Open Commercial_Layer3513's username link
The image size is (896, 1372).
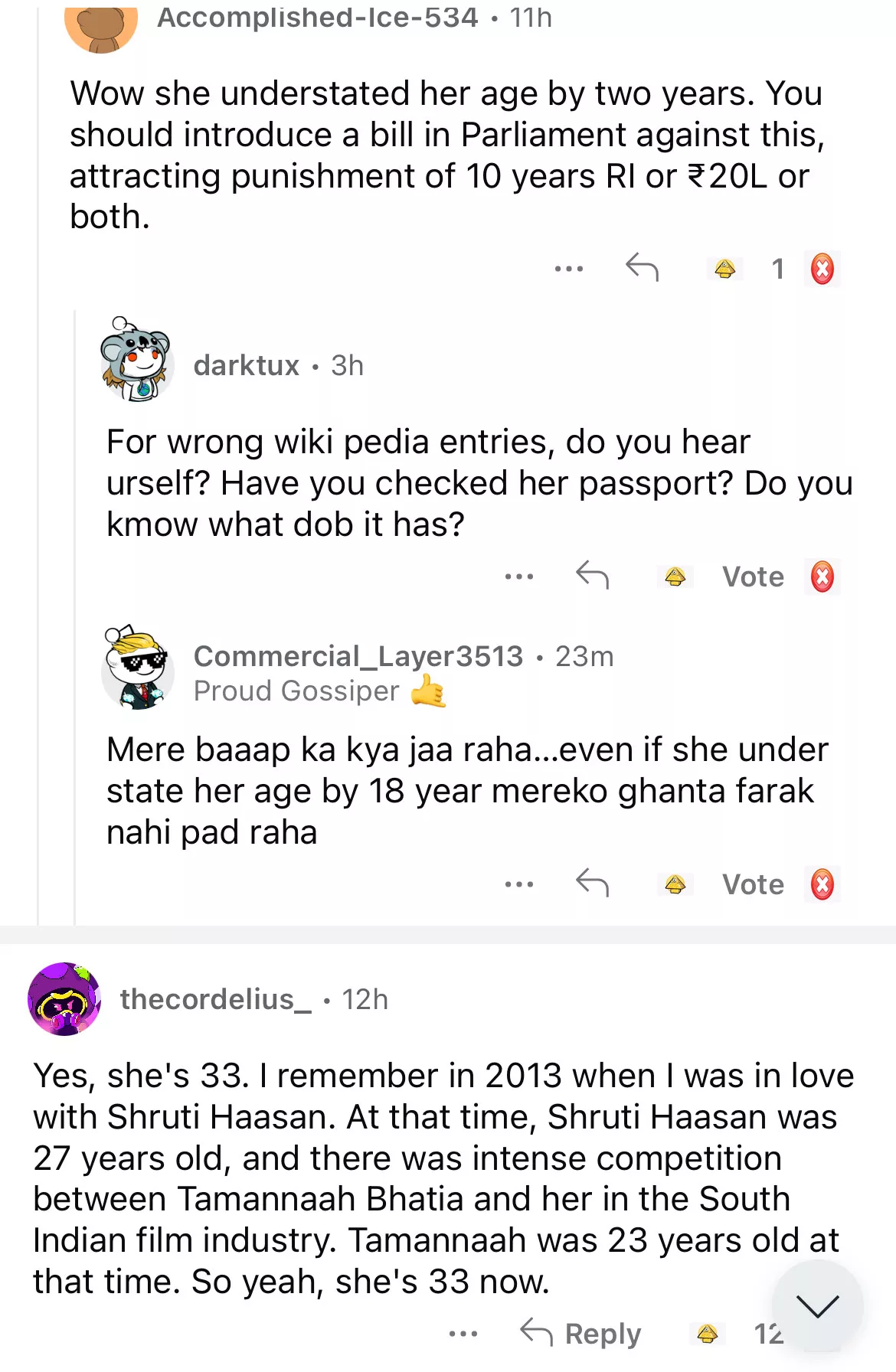(358, 656)
